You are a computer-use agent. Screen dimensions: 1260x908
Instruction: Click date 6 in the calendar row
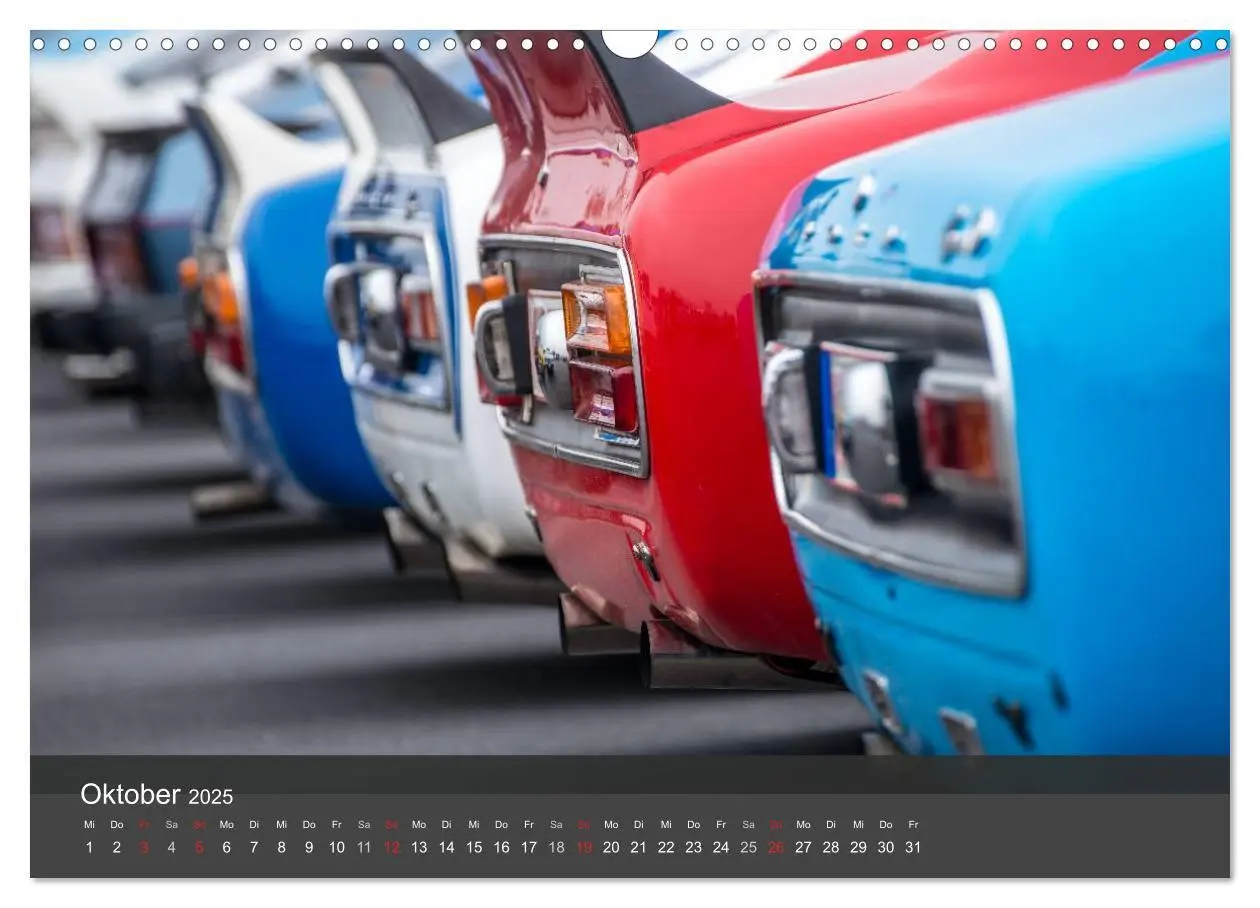[x=226, y=847]
